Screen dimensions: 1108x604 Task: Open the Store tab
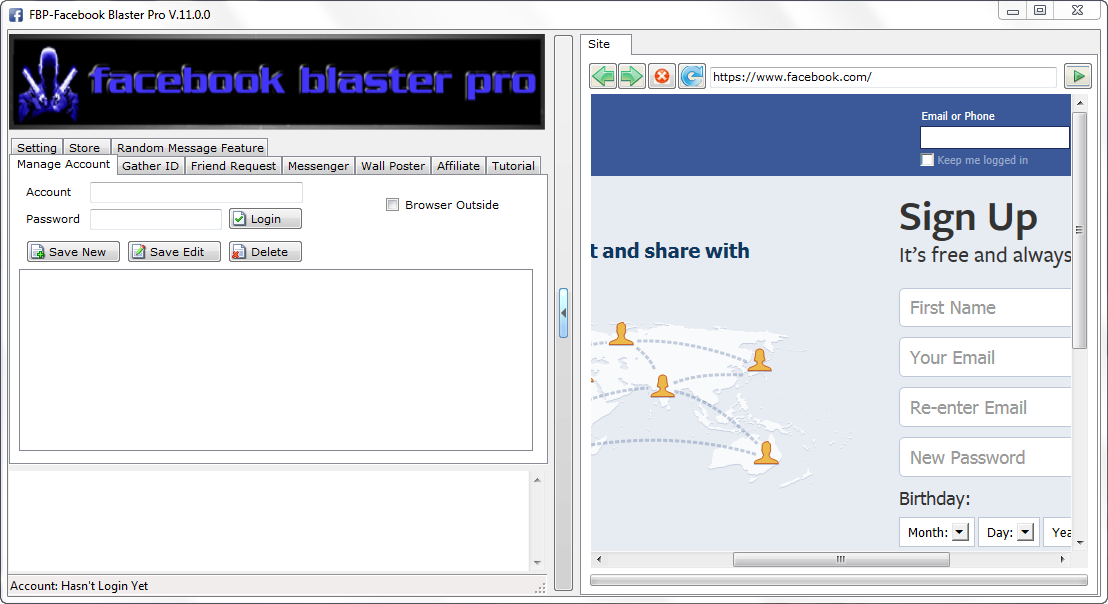point(84,148)
